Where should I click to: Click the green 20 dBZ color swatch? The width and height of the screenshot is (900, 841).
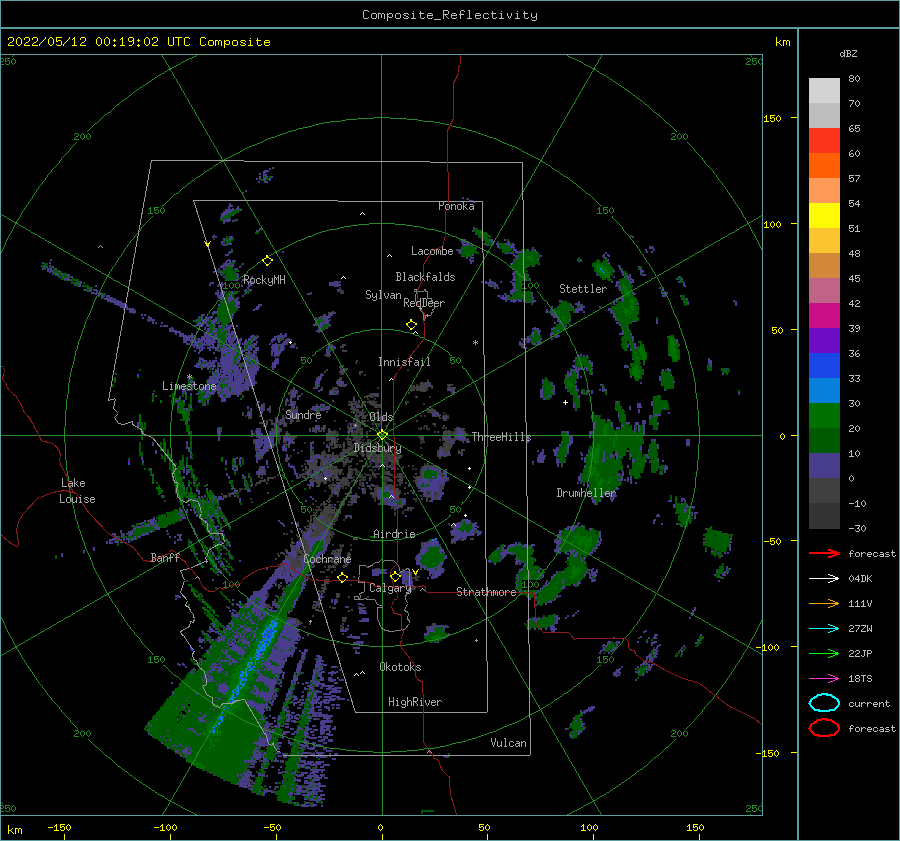click(824, 416)
